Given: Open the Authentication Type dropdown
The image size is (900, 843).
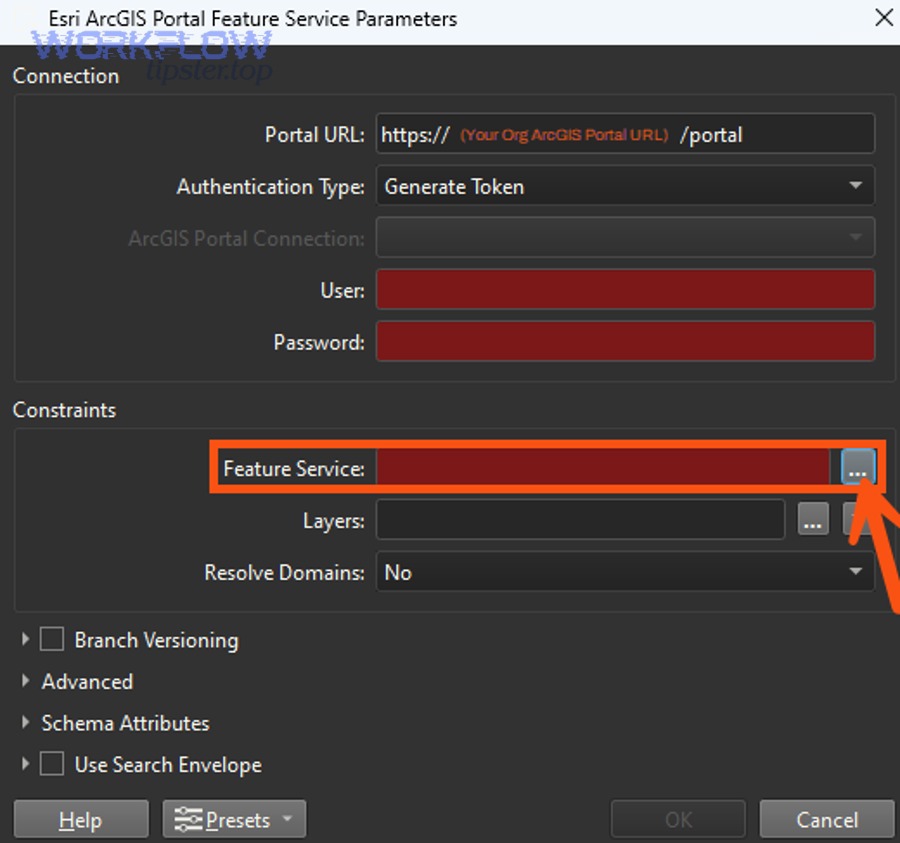Looking at the screenshot, I should [x=625, y=186].
